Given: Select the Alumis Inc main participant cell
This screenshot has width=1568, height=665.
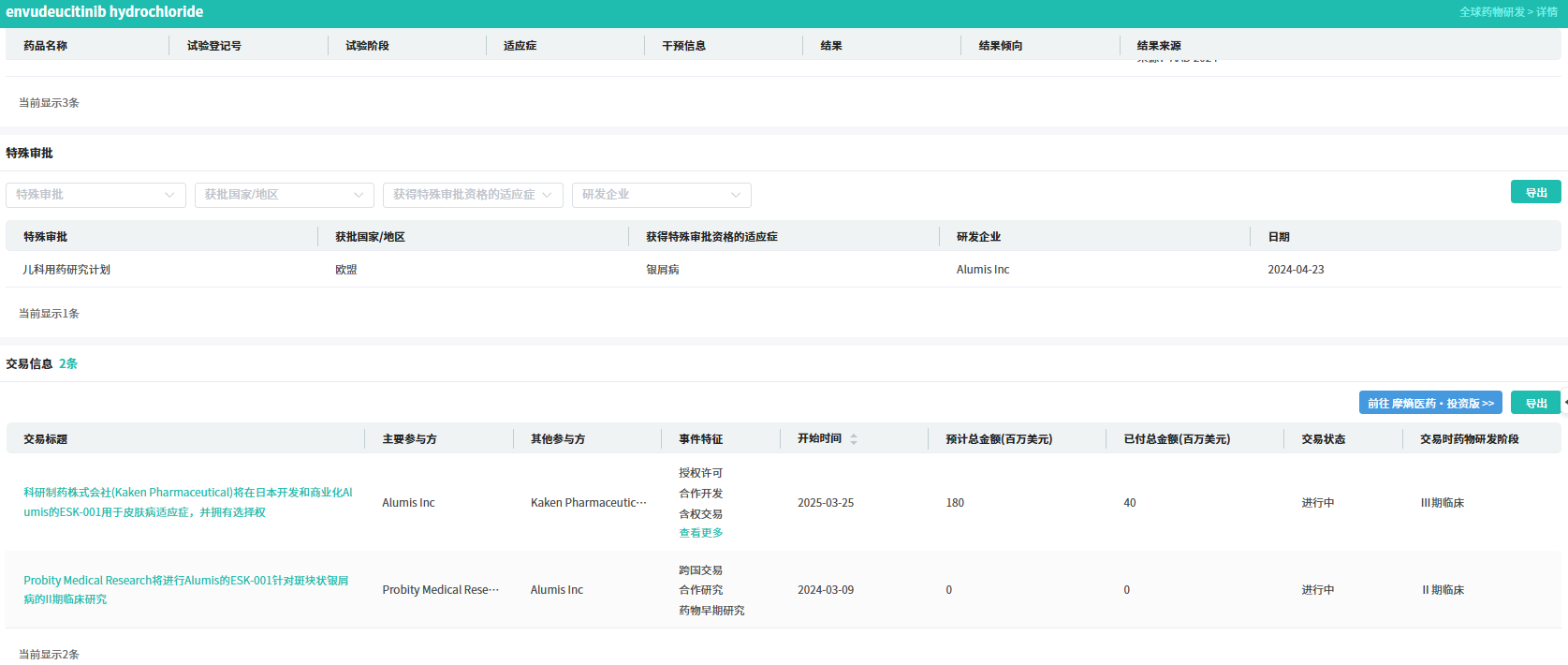Looking at the screenshot, I should point(408,503).
